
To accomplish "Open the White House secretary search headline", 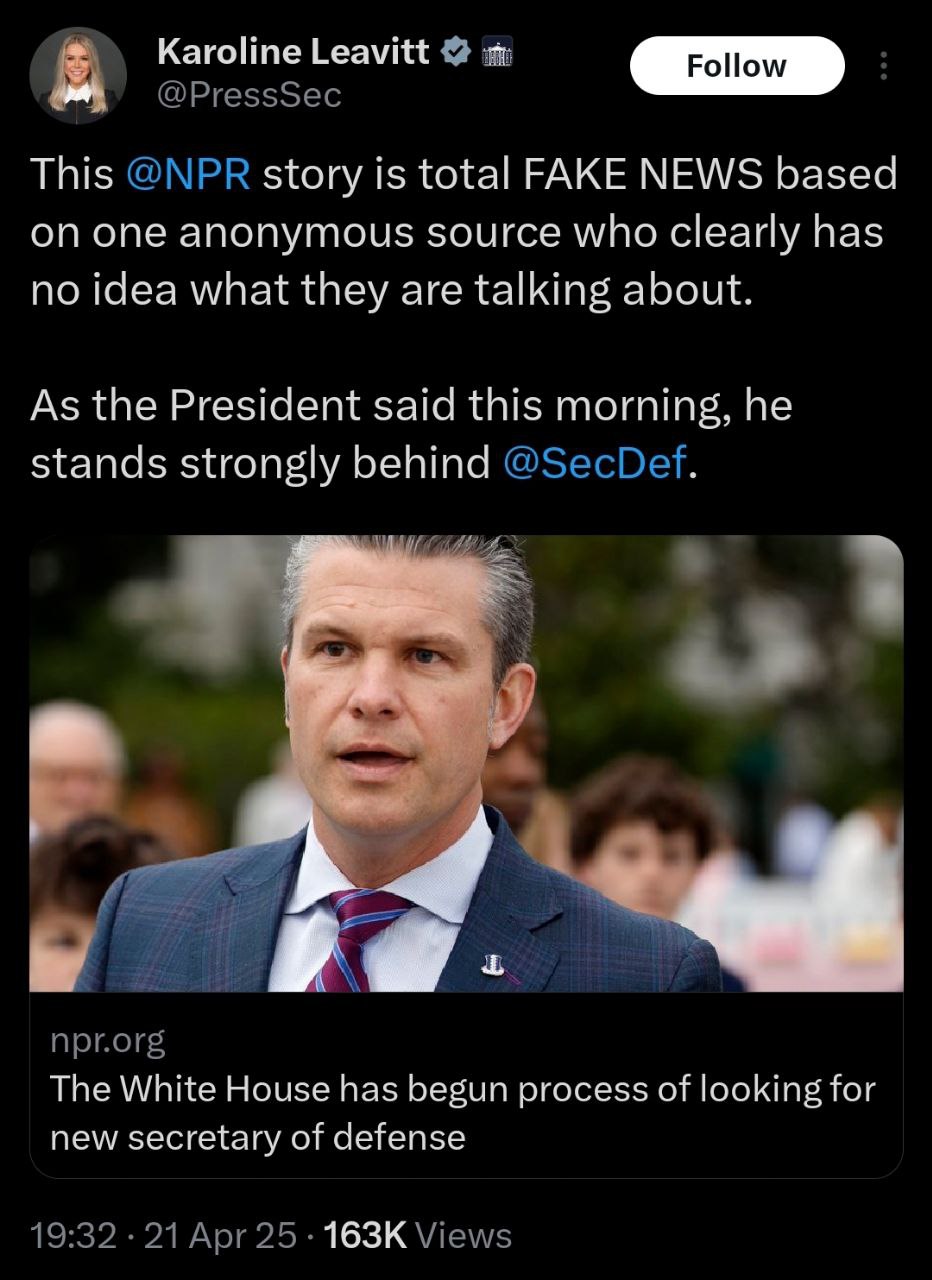I will (462, 1111).
